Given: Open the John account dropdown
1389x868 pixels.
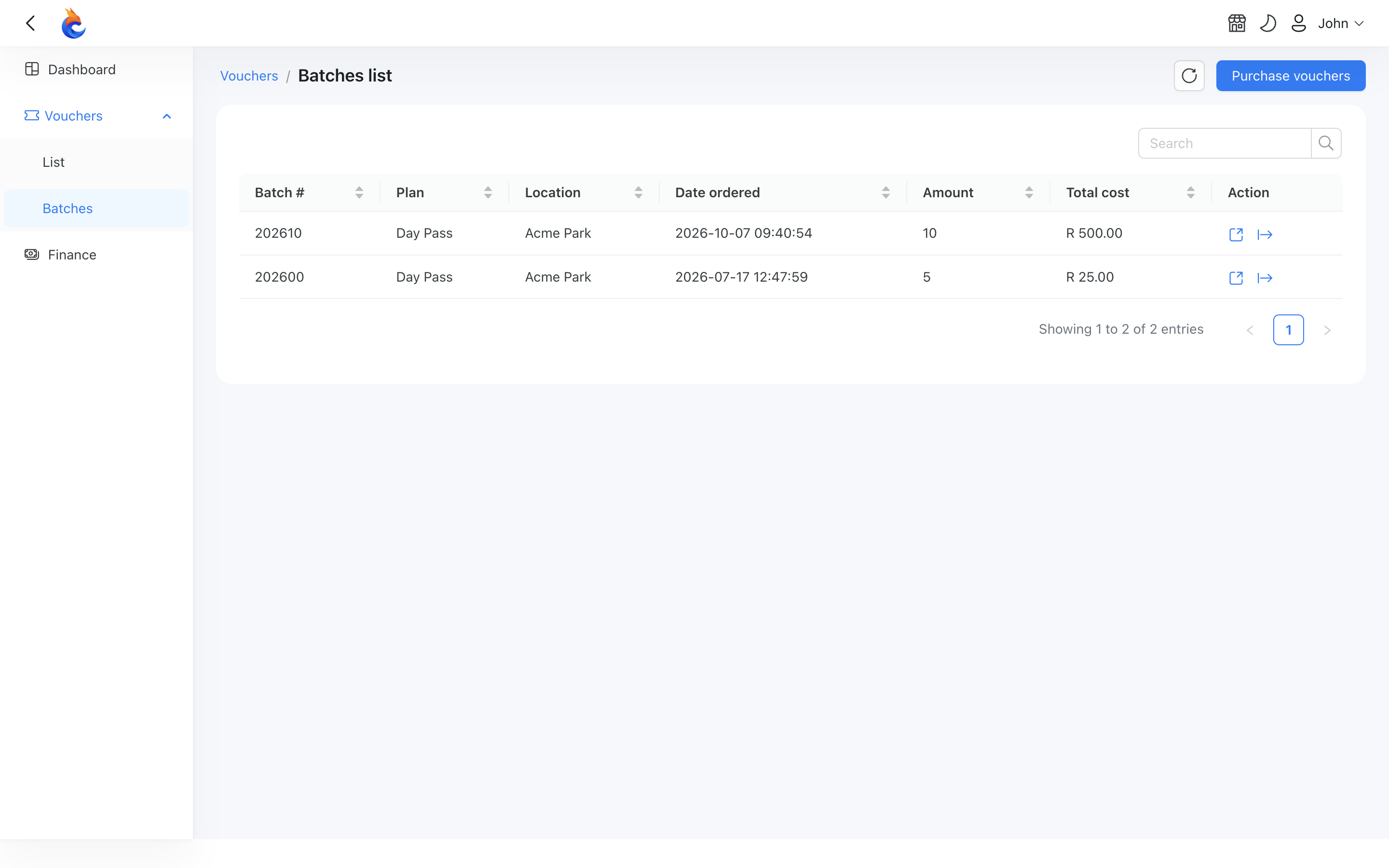Looking at the screenshot, I should 1341,24.
